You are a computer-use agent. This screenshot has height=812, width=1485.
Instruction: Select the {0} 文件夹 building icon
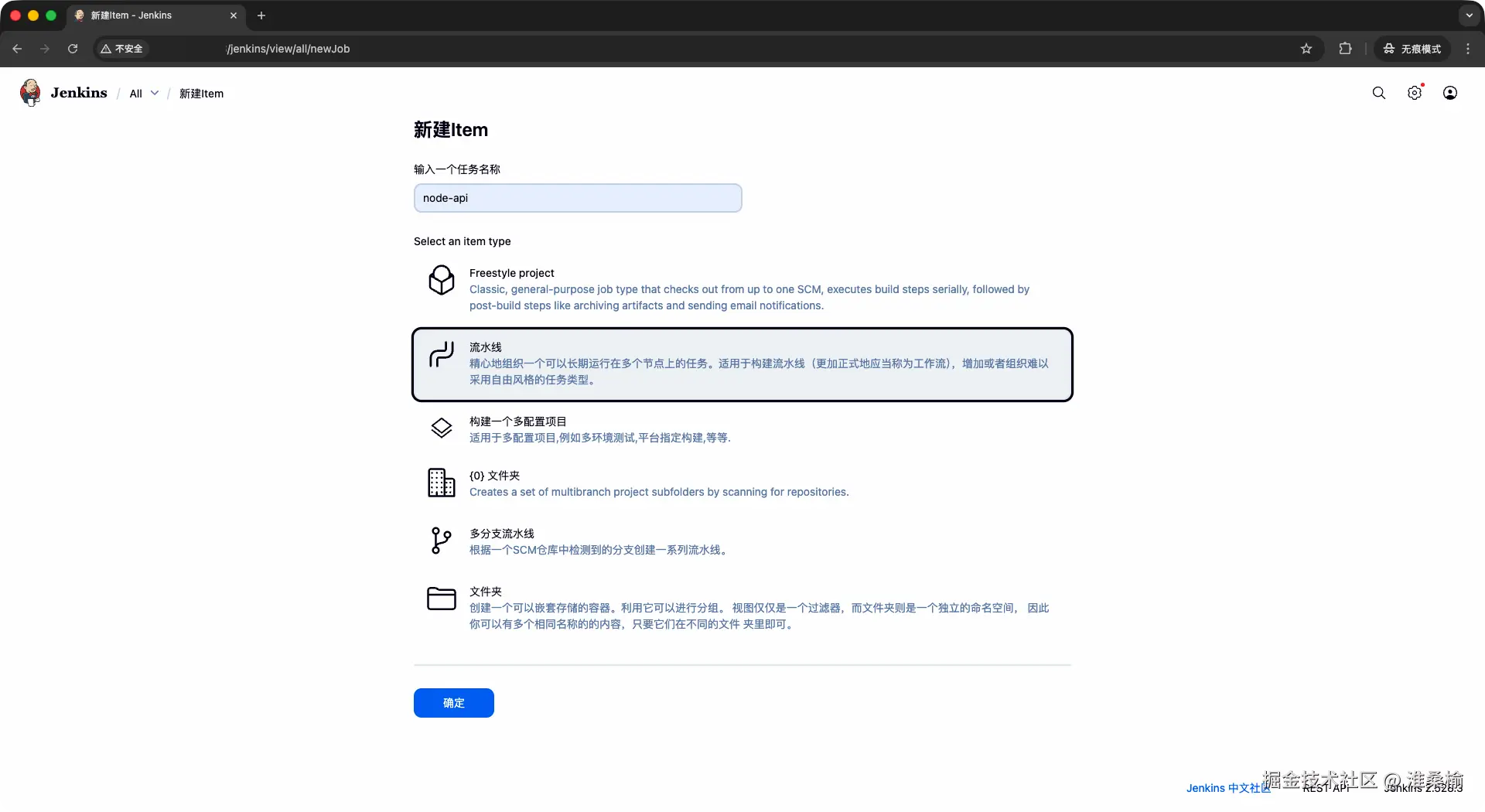(x=442, y=483)
